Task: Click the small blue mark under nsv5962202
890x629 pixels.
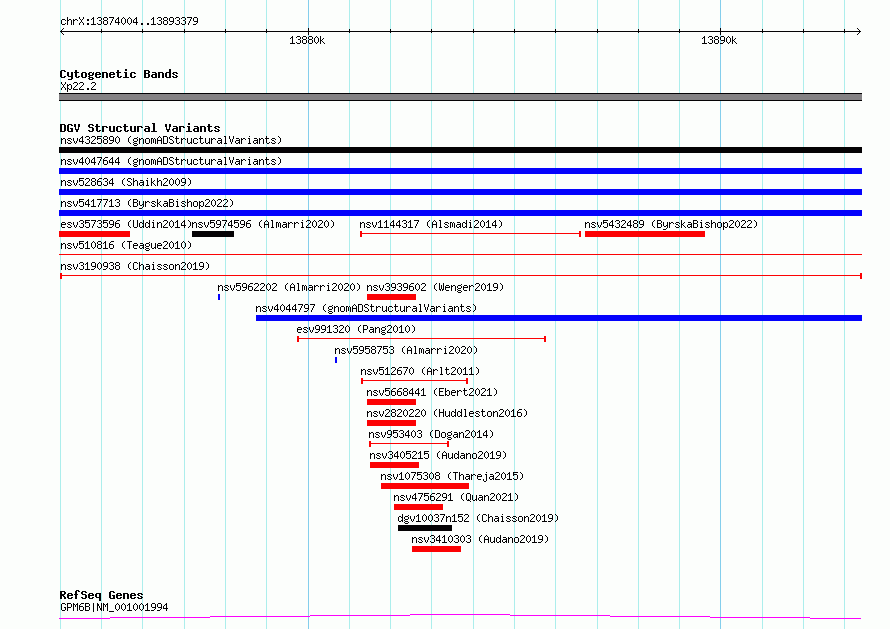Action: click(x=219, y=297)
